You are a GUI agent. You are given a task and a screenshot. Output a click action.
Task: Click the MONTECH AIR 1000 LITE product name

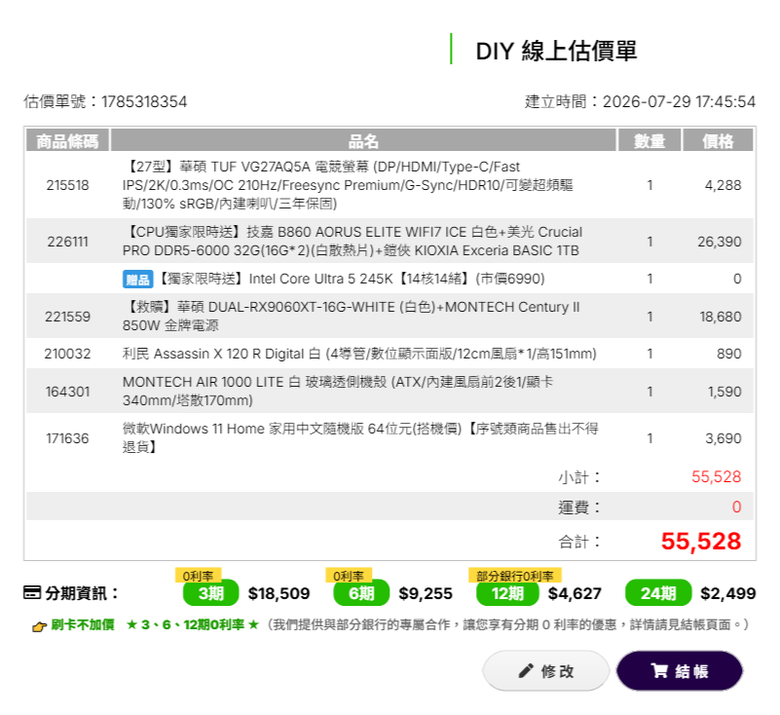338,391
